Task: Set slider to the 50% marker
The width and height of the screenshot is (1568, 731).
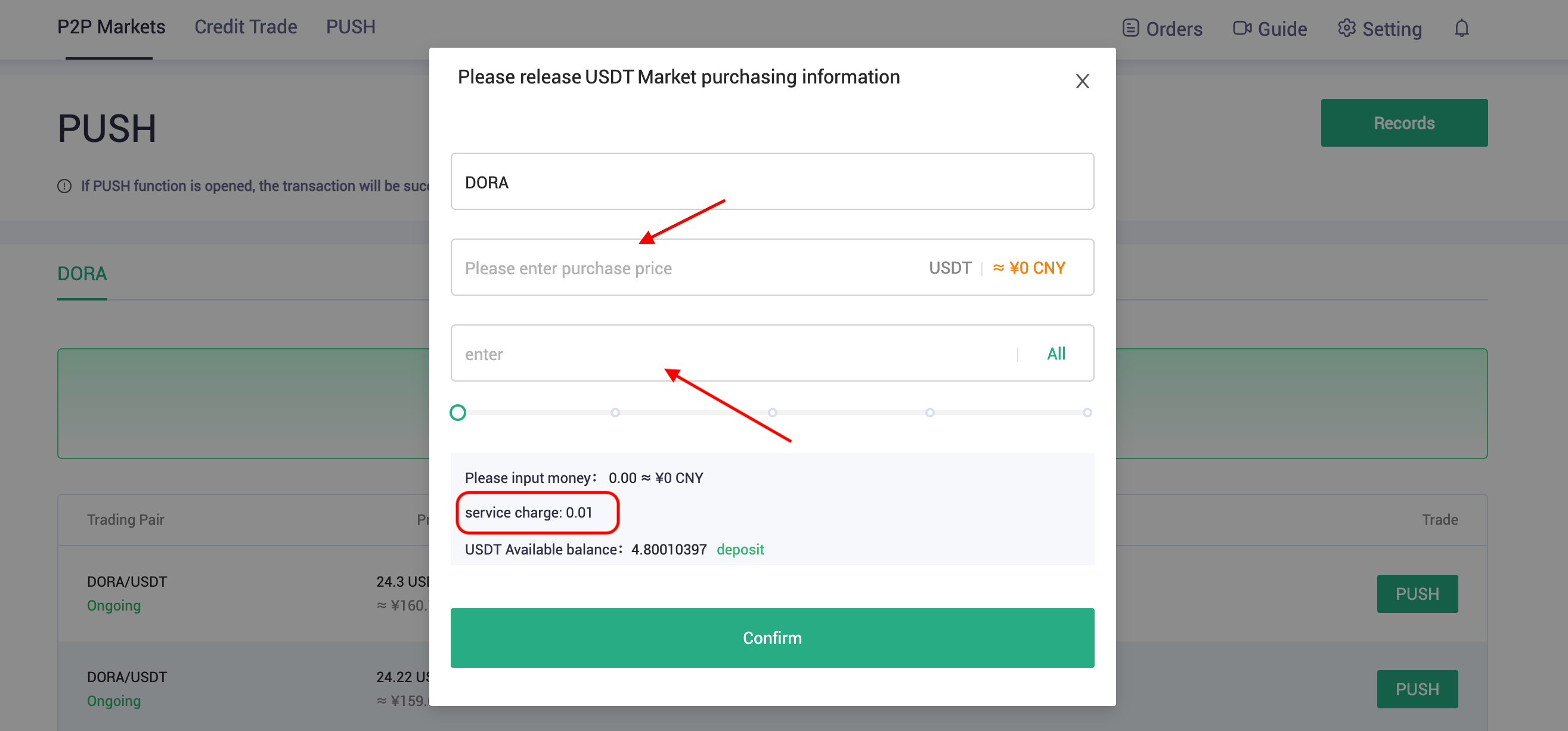Action: 773,413
